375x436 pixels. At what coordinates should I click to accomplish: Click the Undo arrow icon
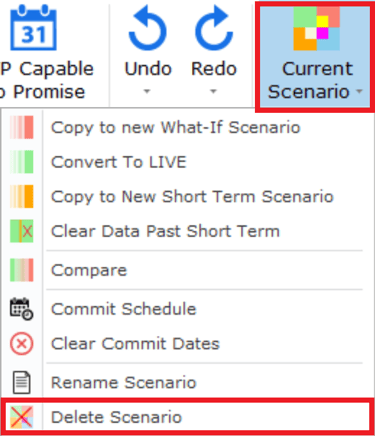pyautogui.click(x=147, y=27)
